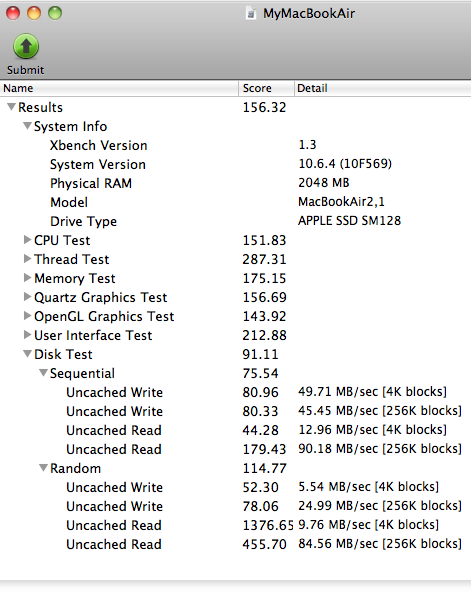471x592 pixels.
Task: Click the Quartz Graphics score 156.69
Action: (x=264, y=297)
